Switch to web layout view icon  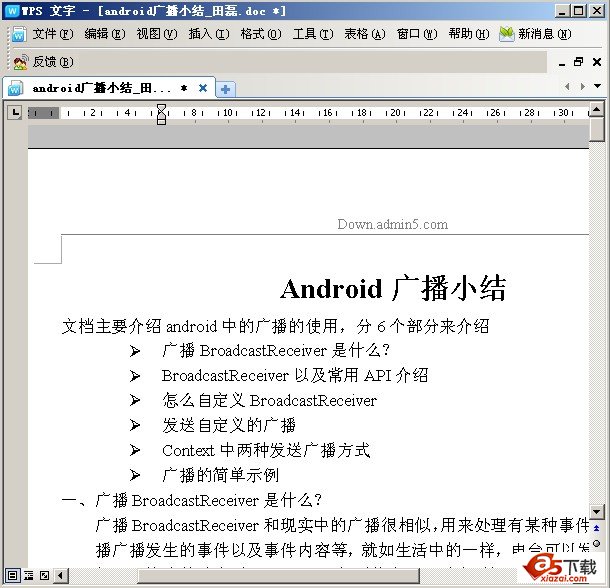(44, 575)
